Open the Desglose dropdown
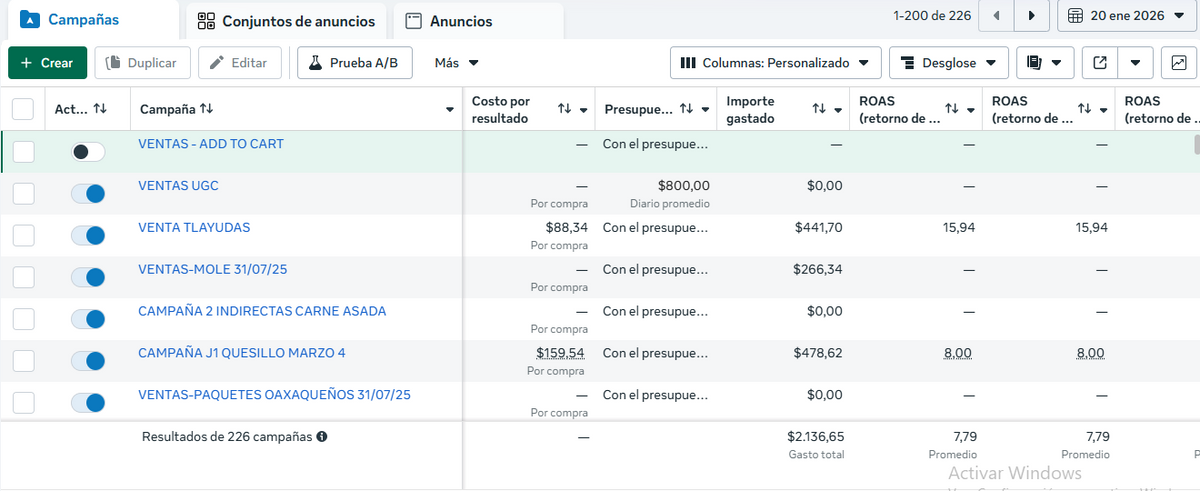 coord(948,63)
